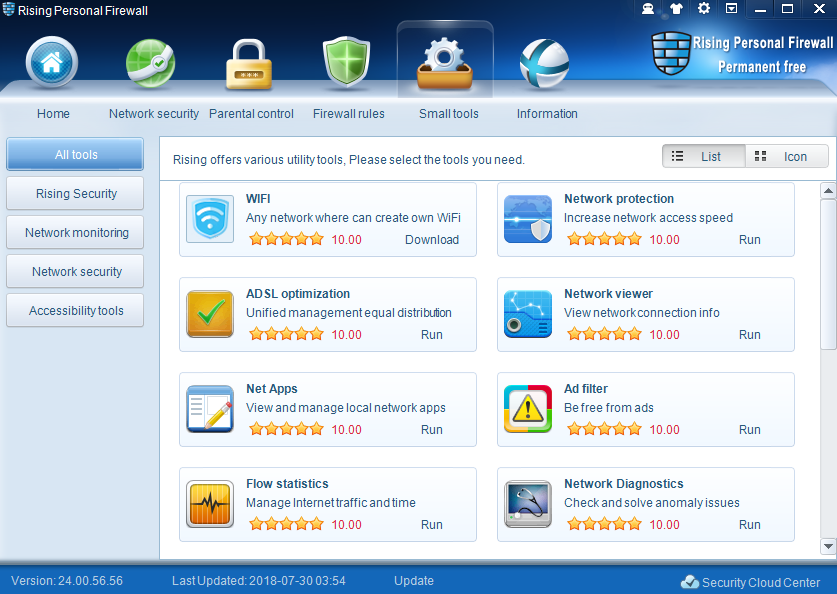Click the 'Permanent free' banner text
The height and width of the screenshot is (594, 837).
[x=762, y=67]
